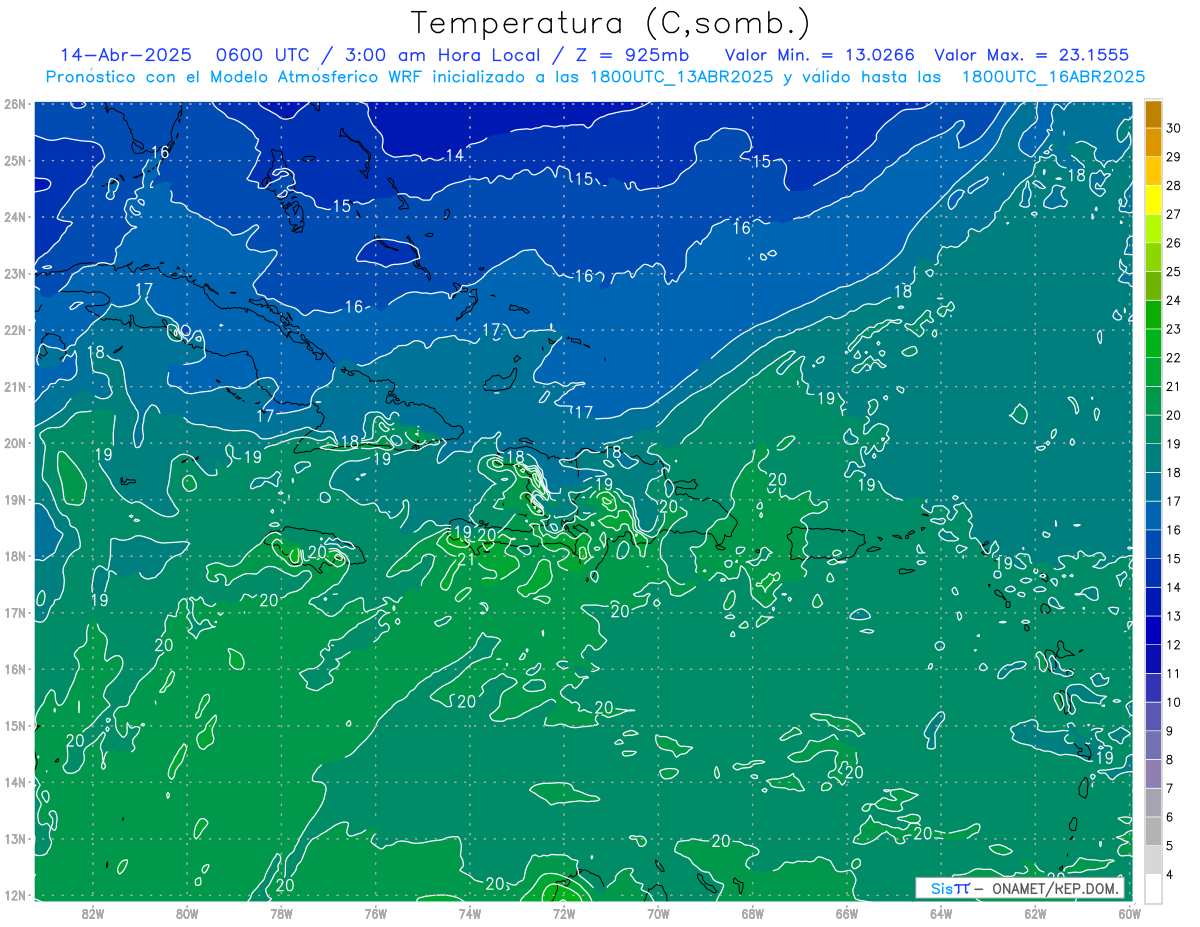Click the 25N latitude axis label
Viewport: 1200px width, 927px height.
tap(14, 160)
